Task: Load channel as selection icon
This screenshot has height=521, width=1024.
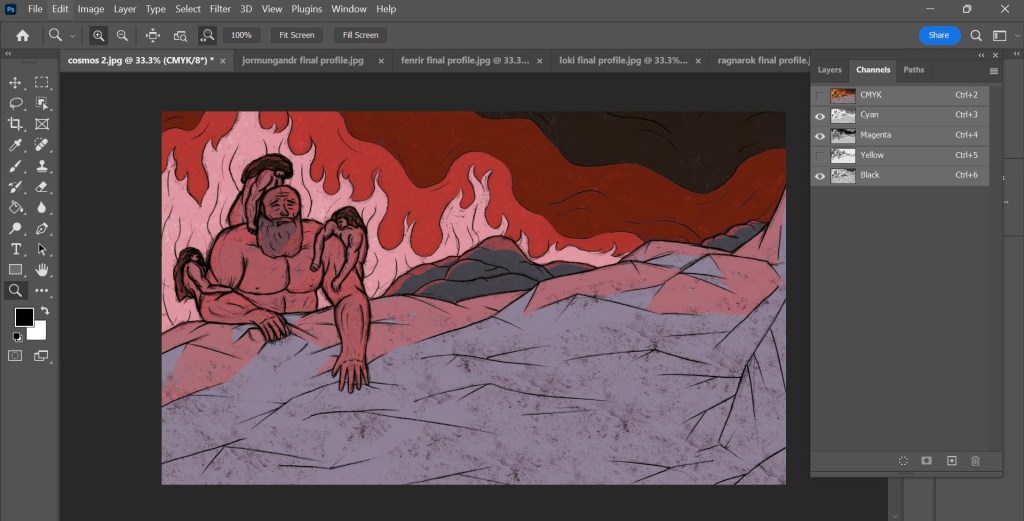Action: pyautogui.click(x=903, y=461)
